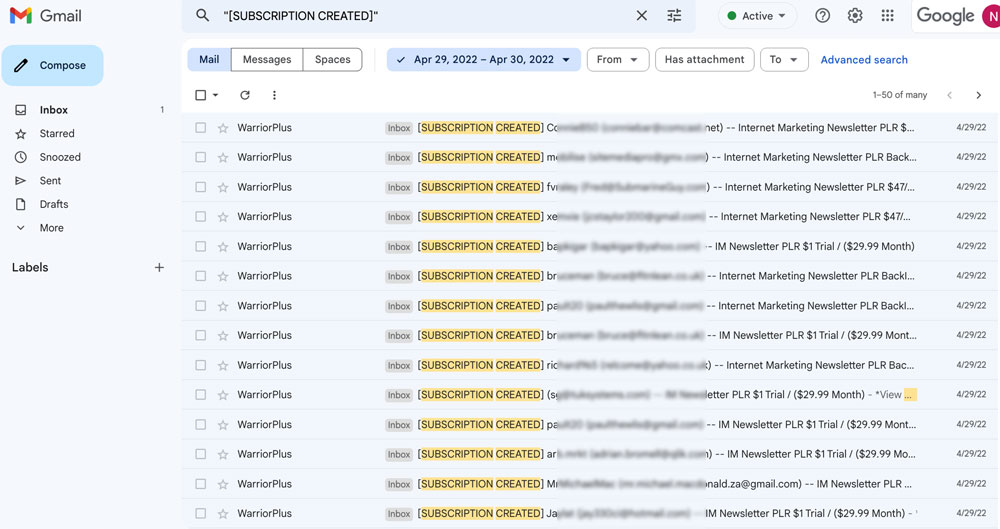Open the Snoozed folder
This screenshot has height=529, width=1000.
60,157
